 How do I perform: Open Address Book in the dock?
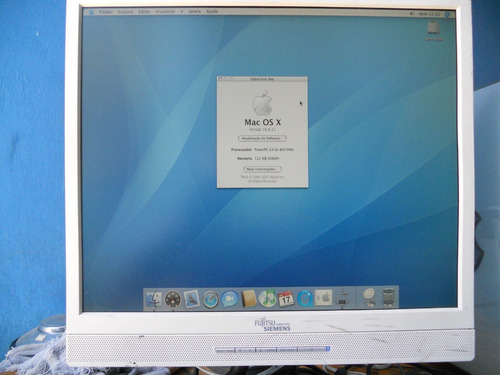249,299
